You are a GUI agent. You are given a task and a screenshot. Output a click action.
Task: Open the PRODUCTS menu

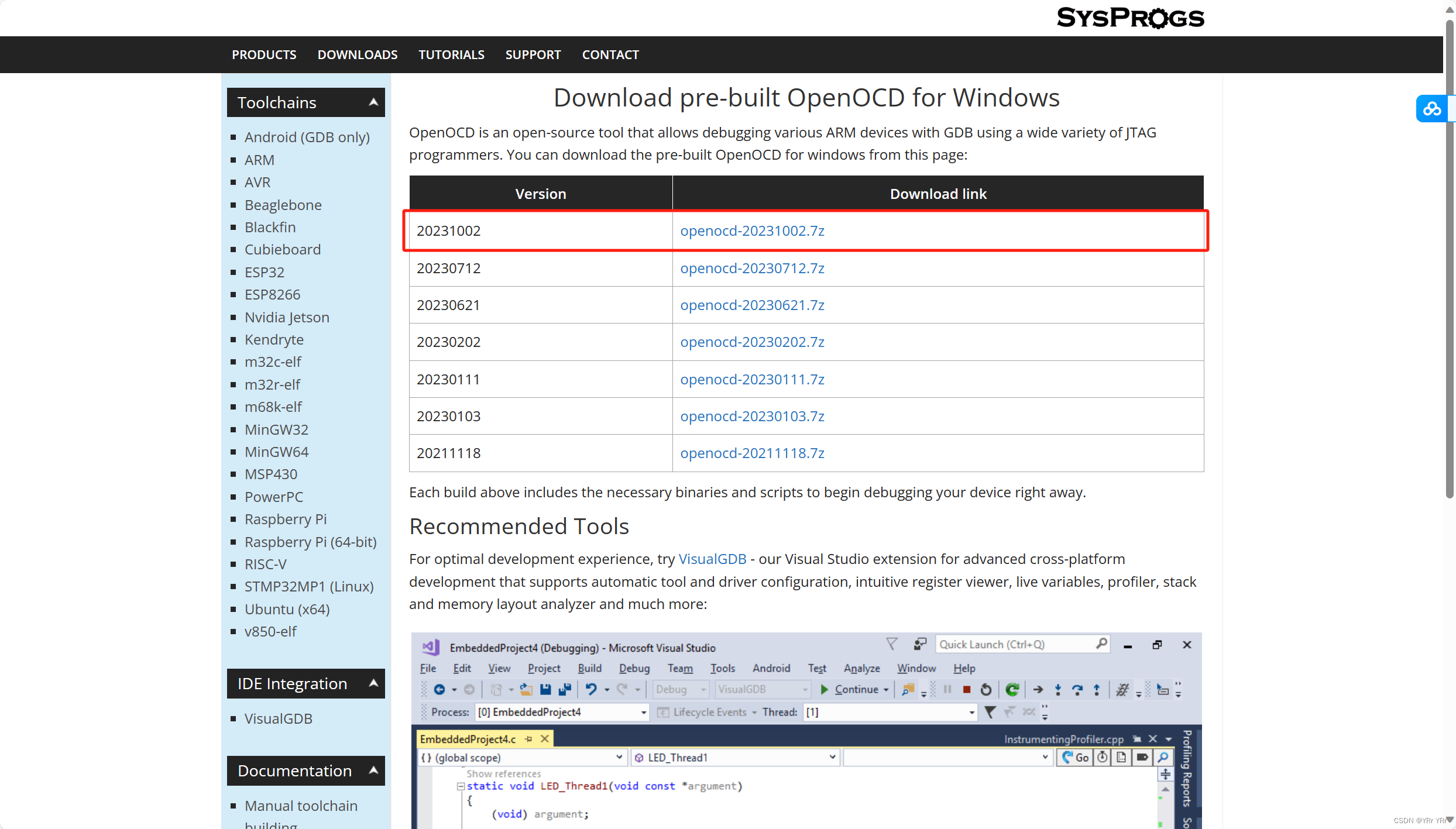click(264, 54)
